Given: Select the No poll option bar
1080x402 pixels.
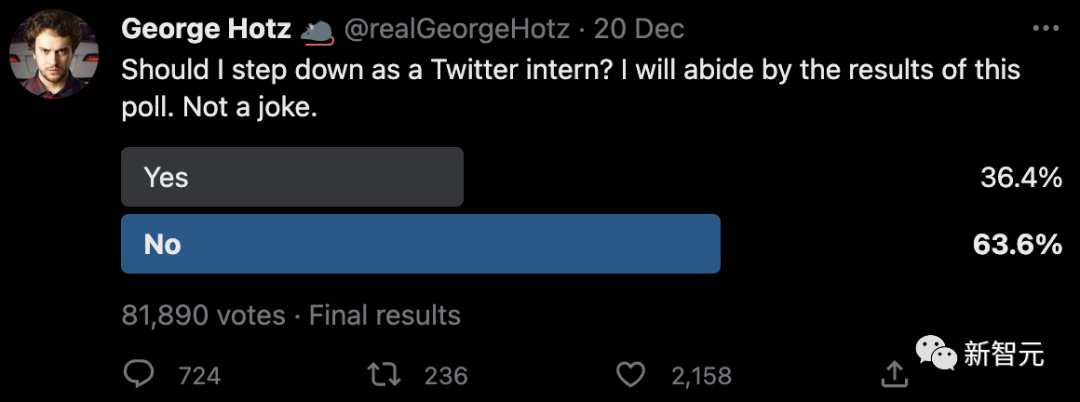Looking at the screenshot, I should (420, 243).
